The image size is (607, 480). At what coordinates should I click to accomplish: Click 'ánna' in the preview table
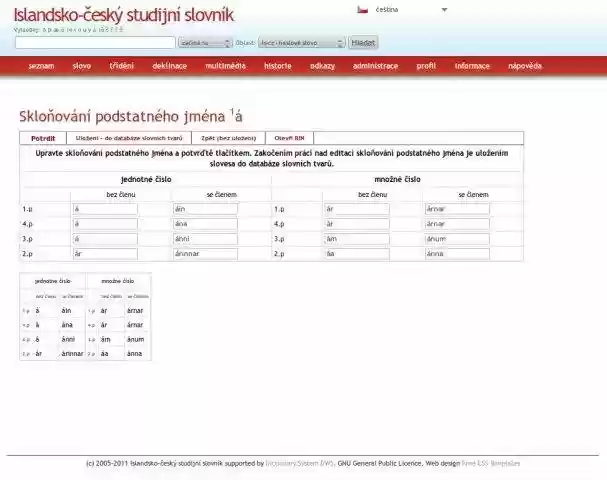coord(134,353)
